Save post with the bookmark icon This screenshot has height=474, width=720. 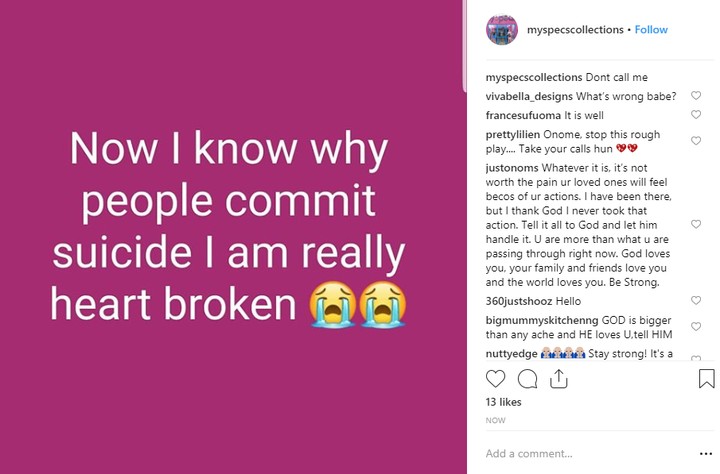click(706, 379)
